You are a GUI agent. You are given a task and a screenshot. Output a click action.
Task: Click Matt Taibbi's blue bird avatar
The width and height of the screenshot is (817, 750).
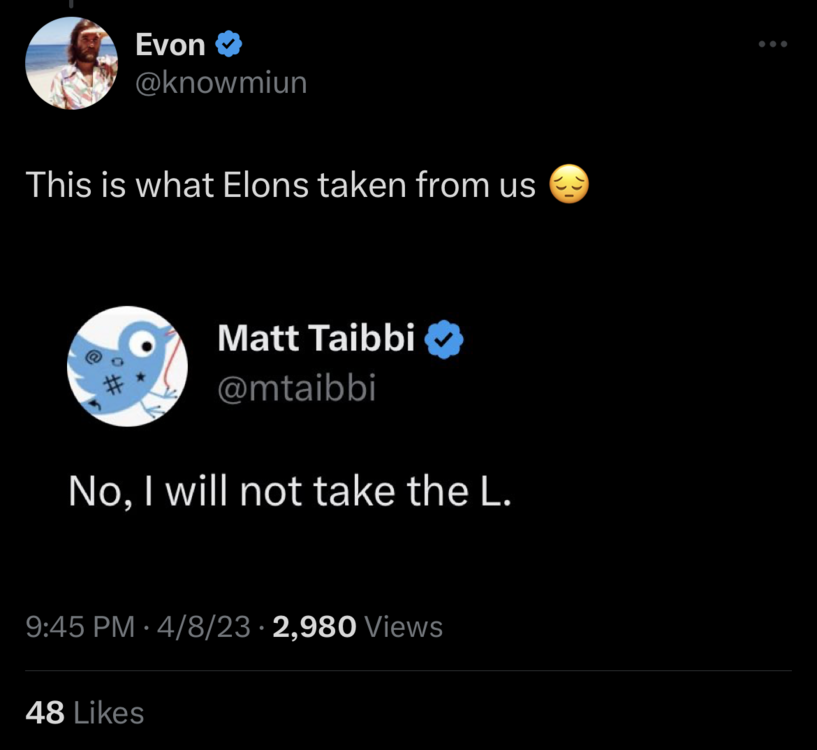[126, 366]
